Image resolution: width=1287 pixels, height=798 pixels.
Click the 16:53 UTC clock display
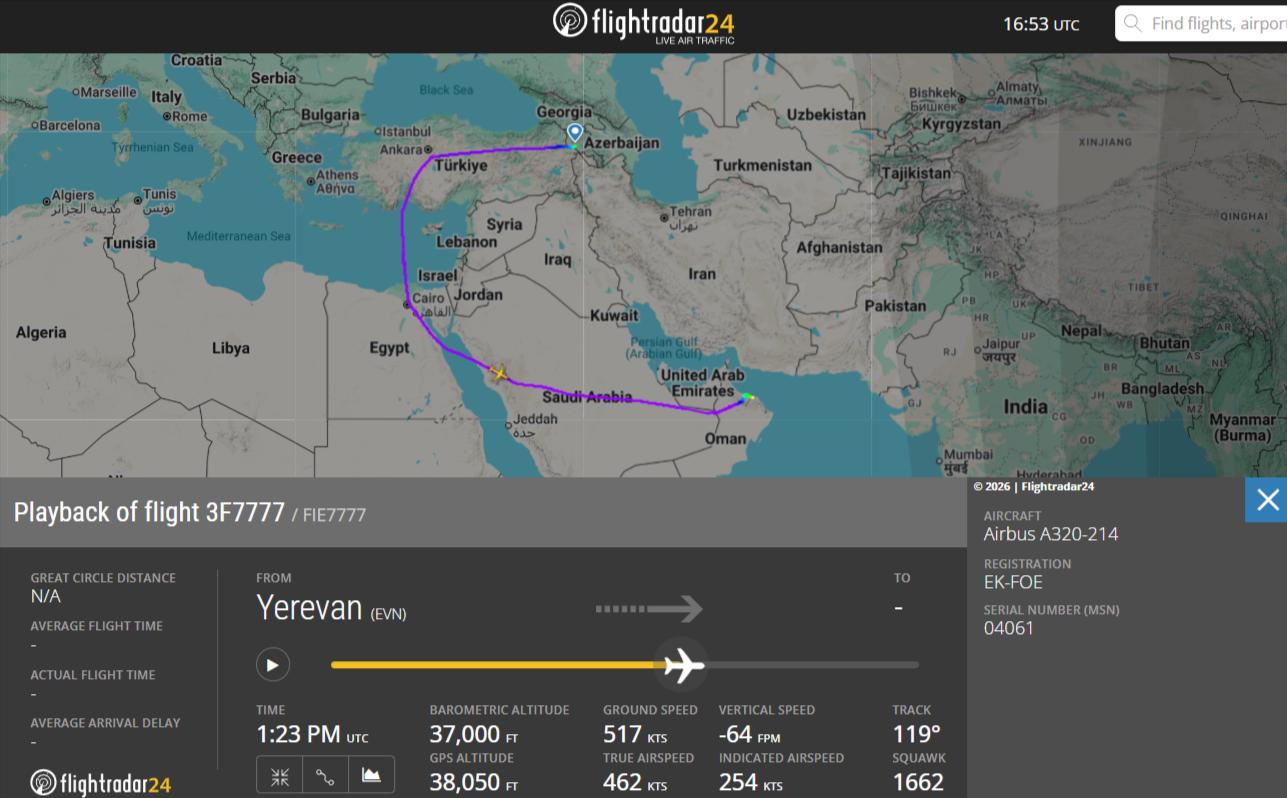click(1041, 24)
